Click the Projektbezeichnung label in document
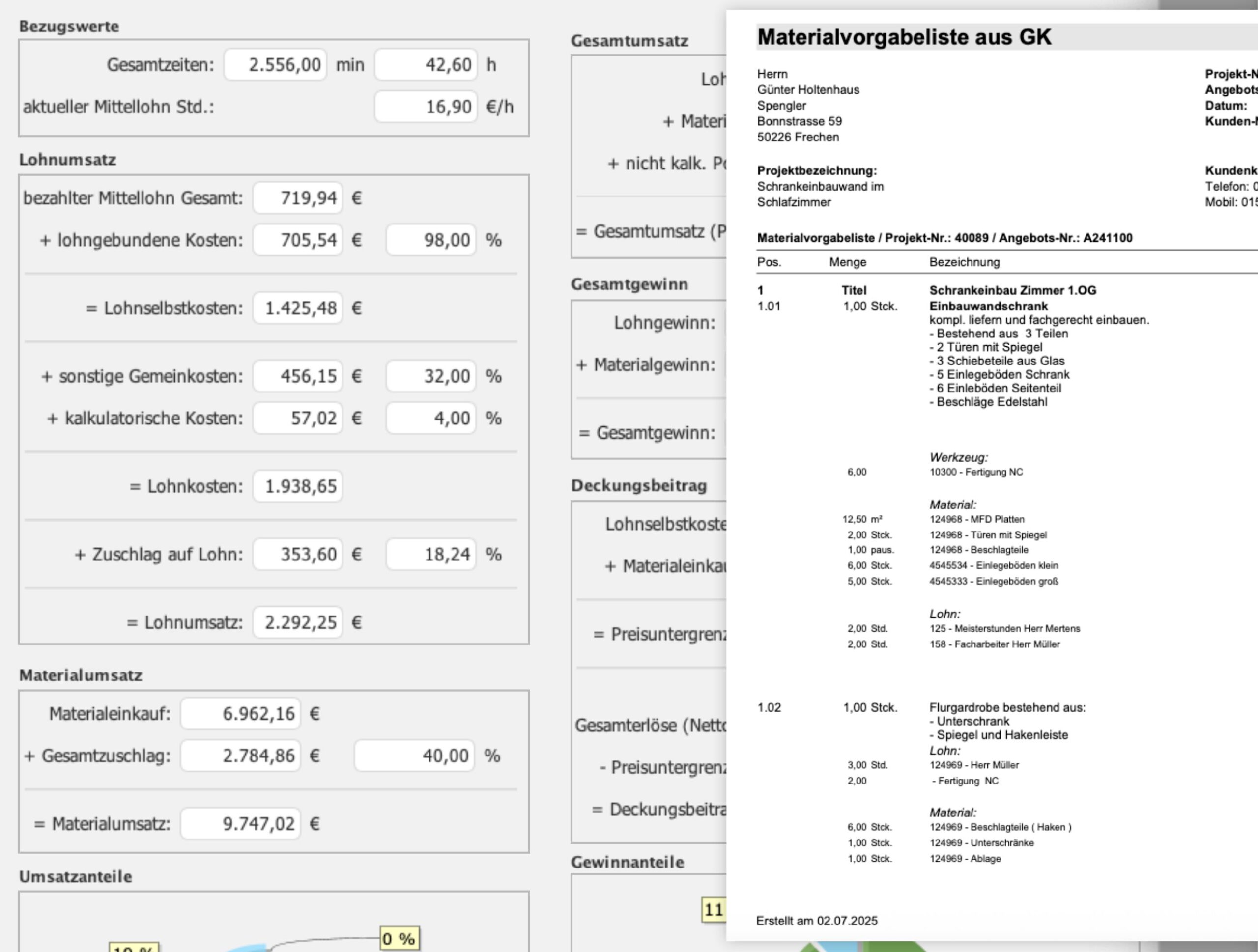This screenshot has width=1258, height=952. point(817,170)
